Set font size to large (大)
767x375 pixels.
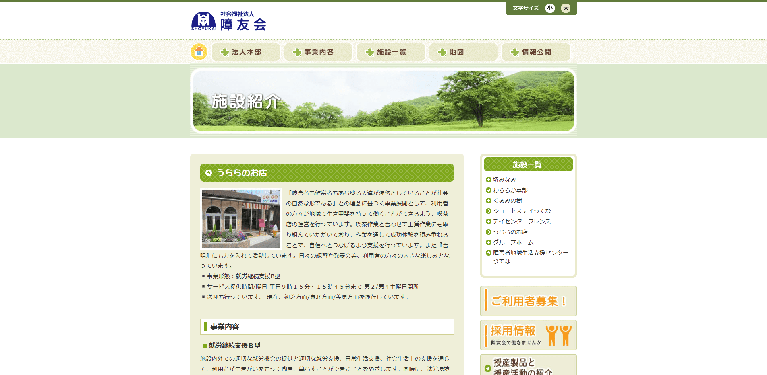coord(565,8)
